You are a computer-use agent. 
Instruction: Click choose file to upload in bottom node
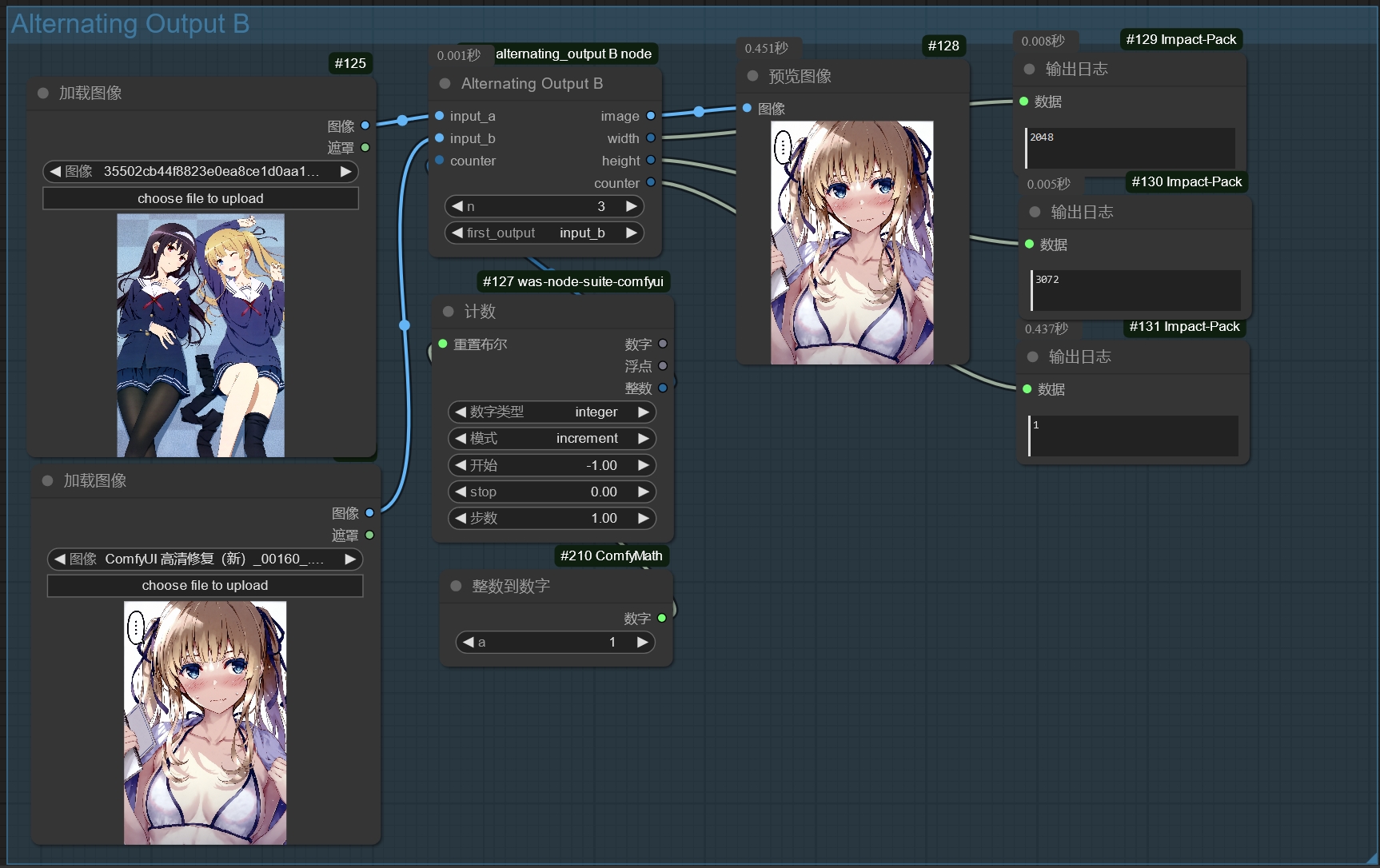coord(205,585)
